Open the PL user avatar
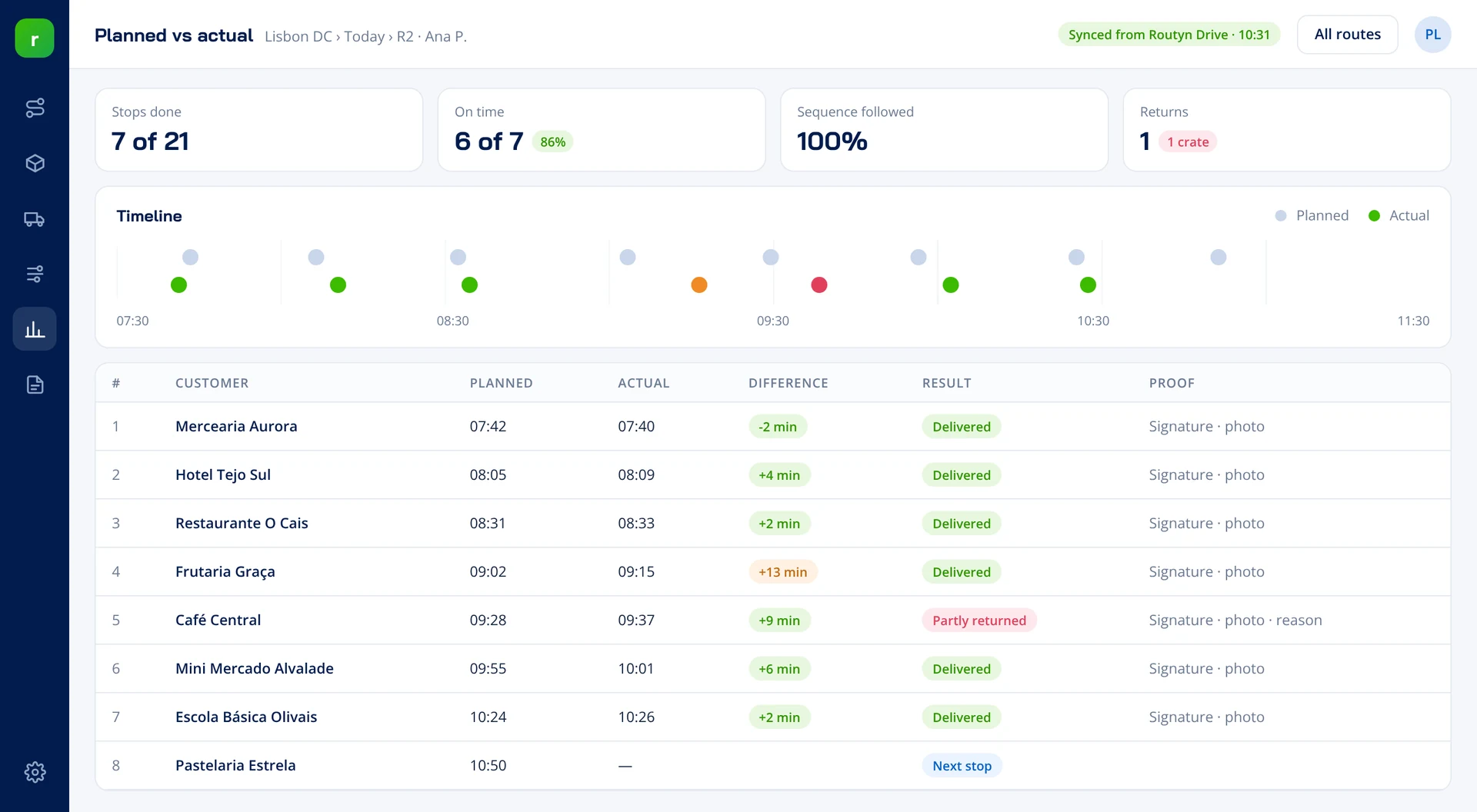The image size is (1477, 812). [1432, 35]
